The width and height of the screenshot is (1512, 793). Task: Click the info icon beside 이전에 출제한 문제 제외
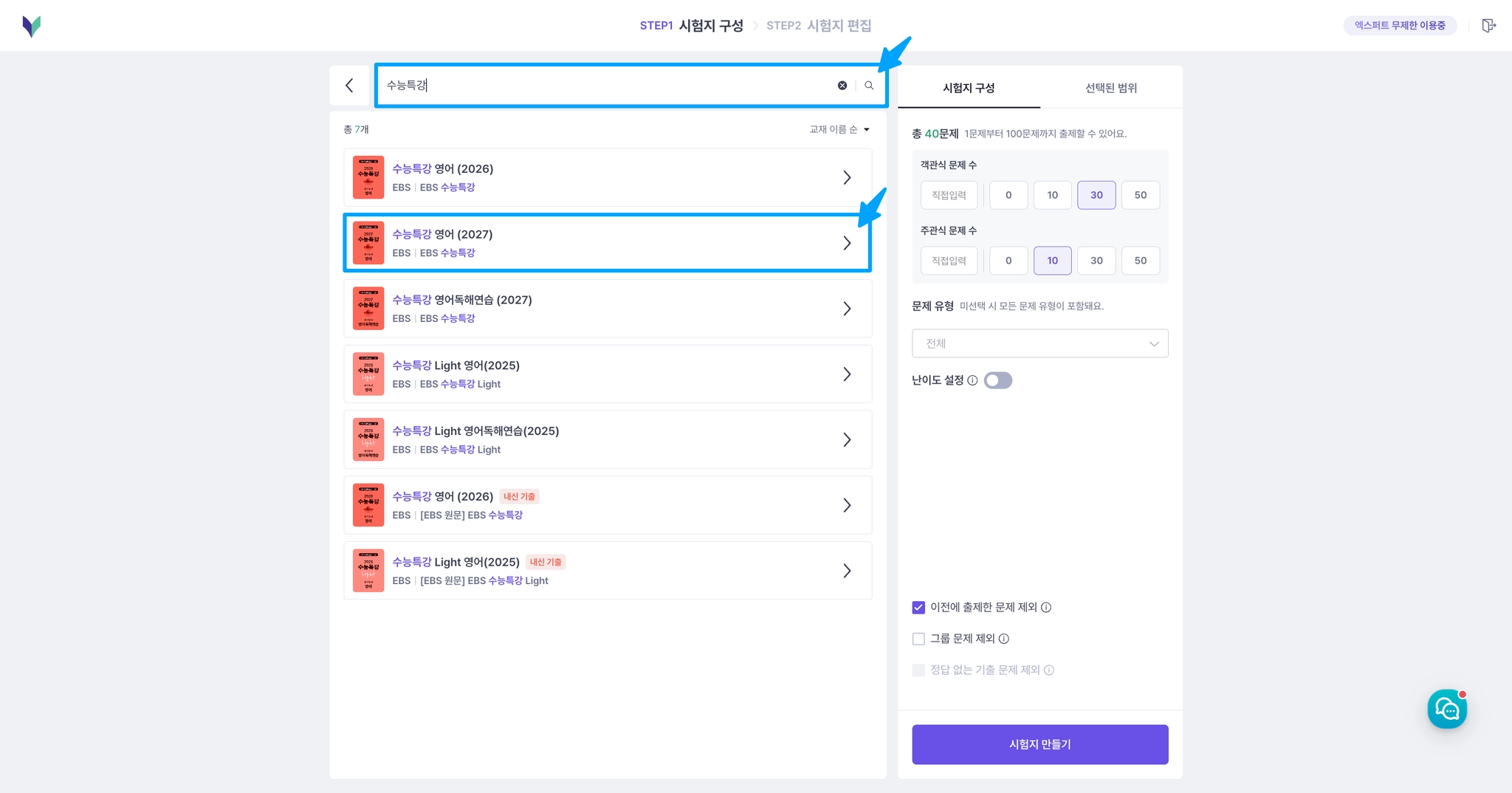[1046, 607]
